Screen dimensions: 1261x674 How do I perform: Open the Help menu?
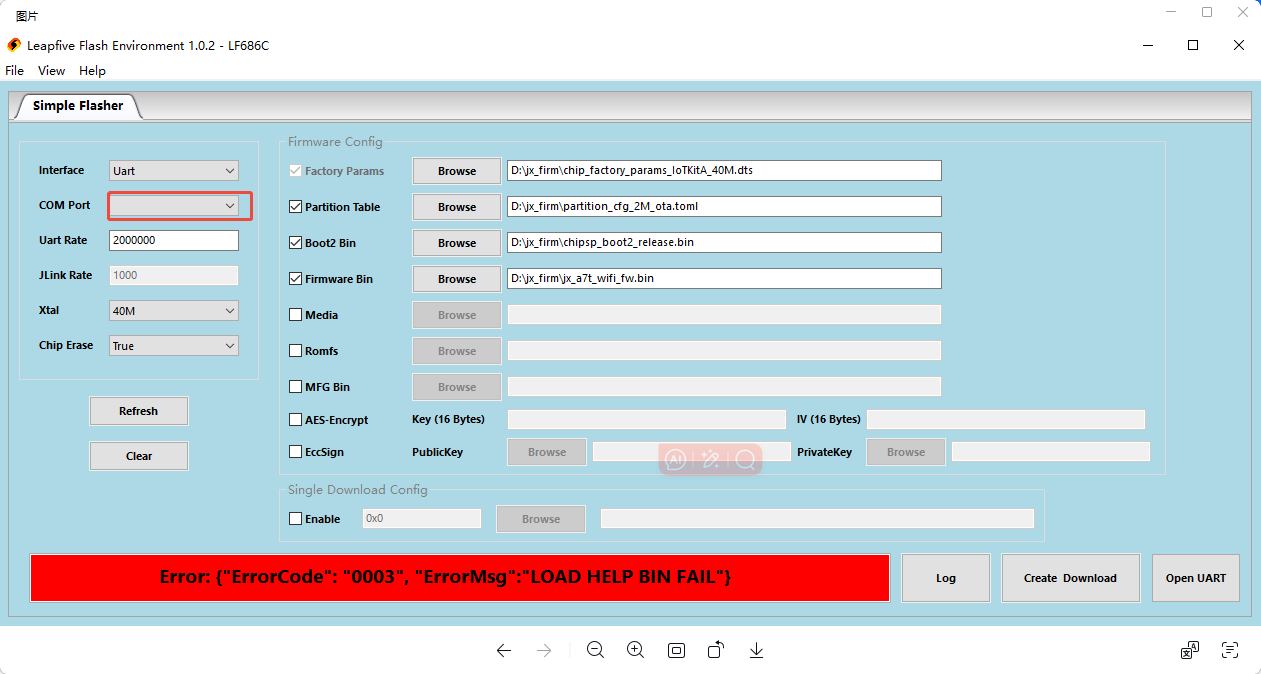tap(92, 71)
